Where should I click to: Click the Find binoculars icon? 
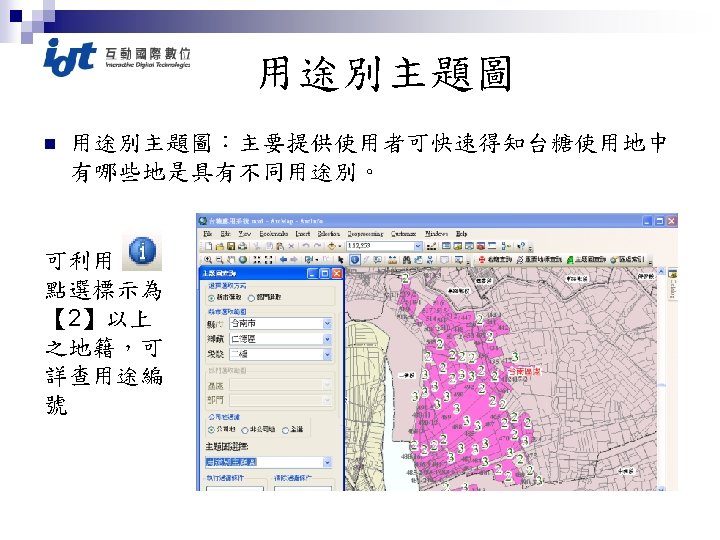pos(407,260)
